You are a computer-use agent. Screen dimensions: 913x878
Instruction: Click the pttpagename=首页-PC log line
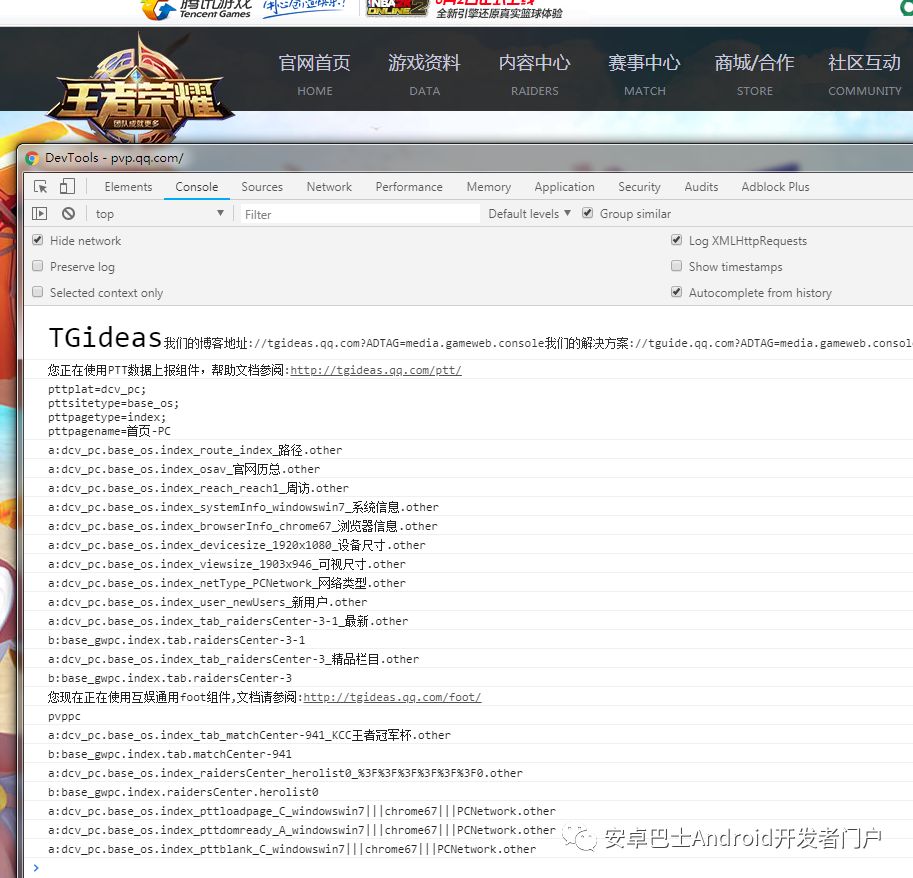[109, 431]
